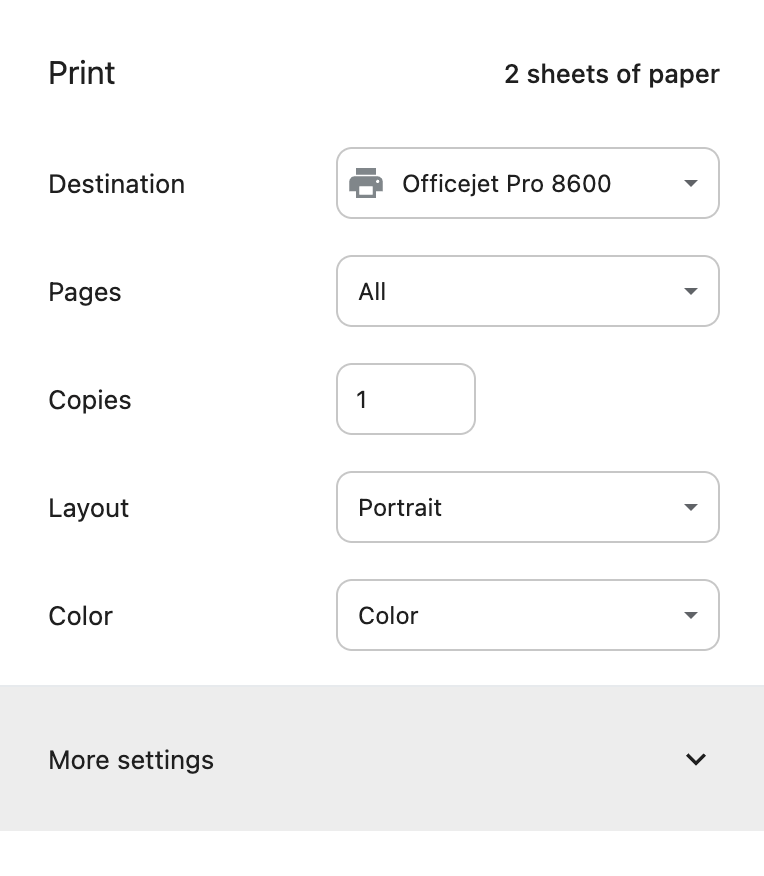
Task: Click the More settings chevron icon
Action: 696,759
